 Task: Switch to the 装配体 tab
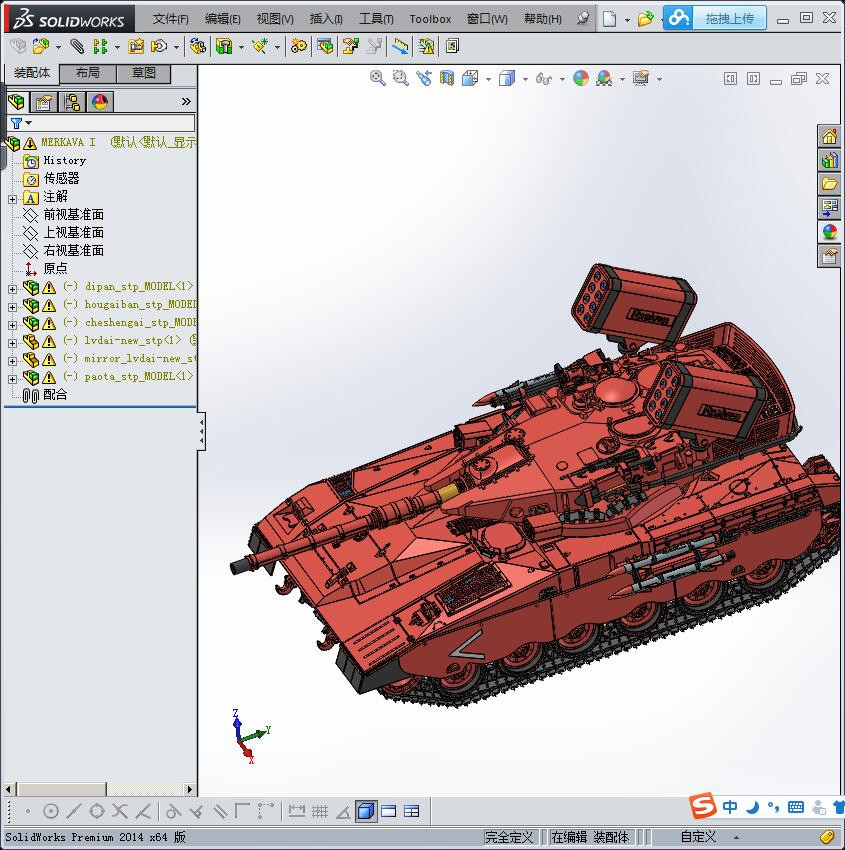click(31, 73)
